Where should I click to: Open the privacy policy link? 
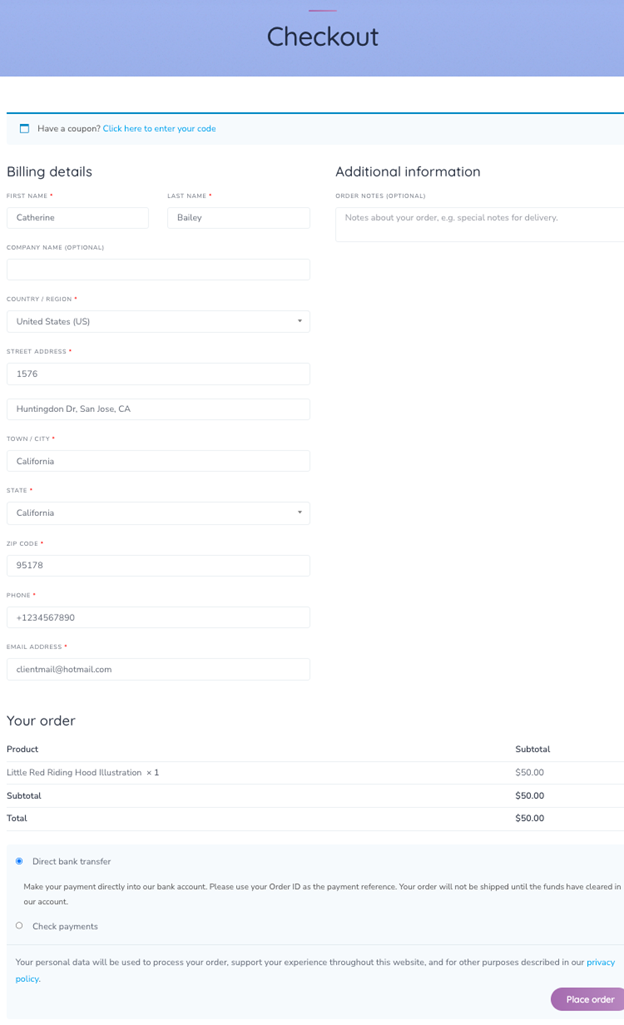point(602,962)
